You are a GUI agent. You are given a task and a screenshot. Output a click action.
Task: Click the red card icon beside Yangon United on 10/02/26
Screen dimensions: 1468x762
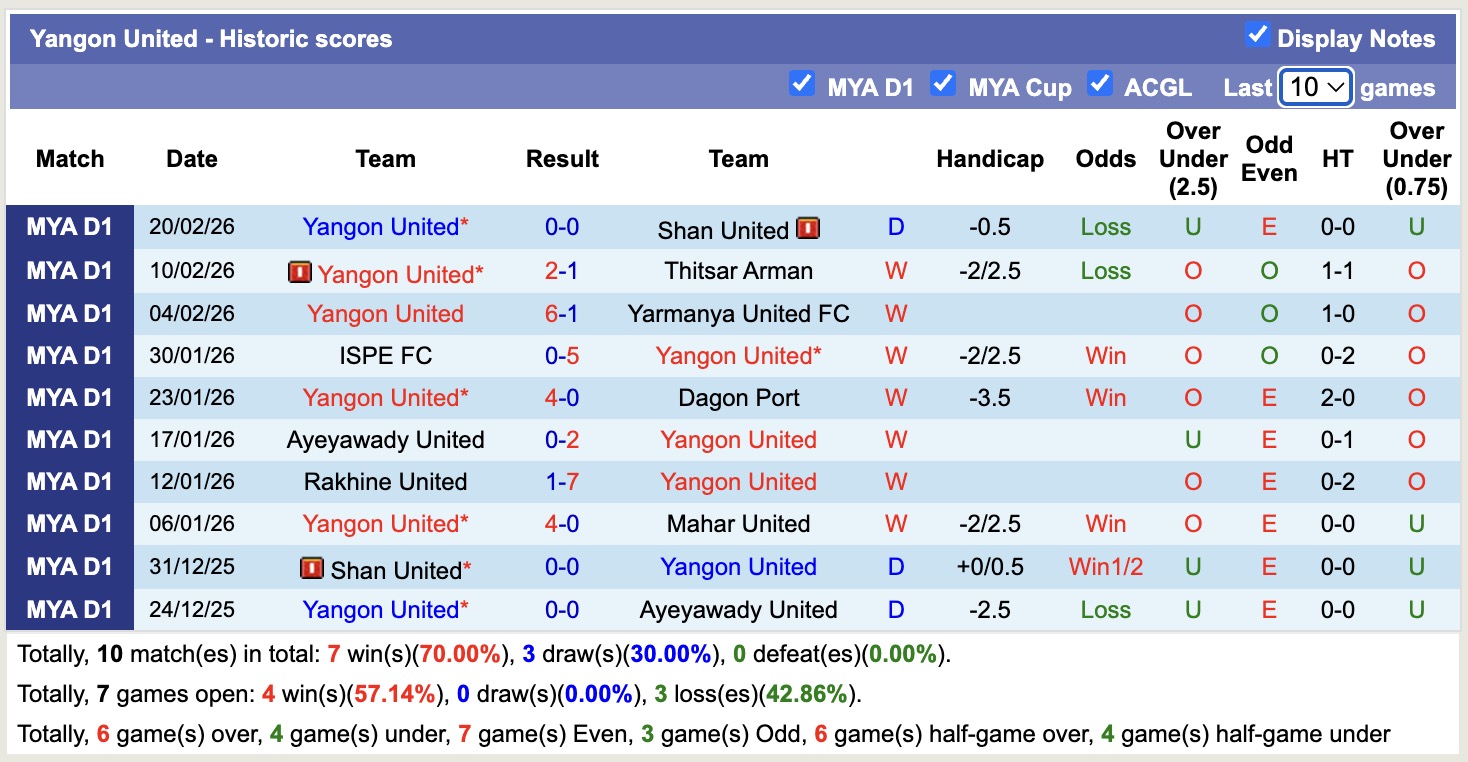pyautogui.click(x=299, y=271)
